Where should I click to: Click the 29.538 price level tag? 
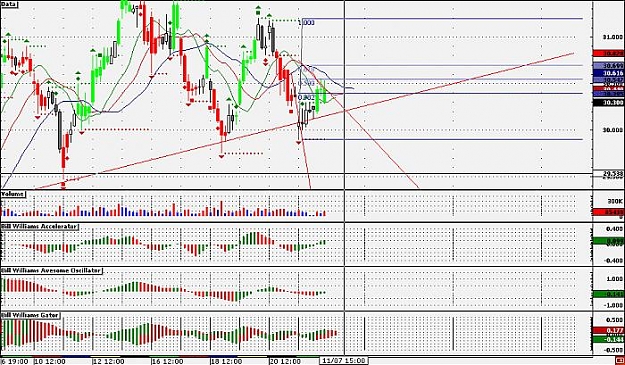click(609, 174)
